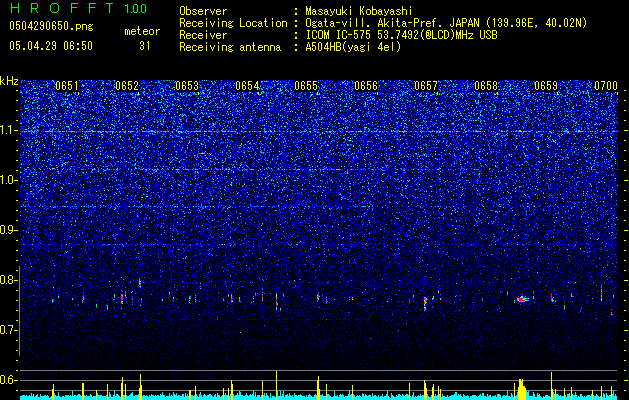Click the 0700 time marker
Image resolution: width=629 pixels, height=400 pixels.
pos(606,86)
